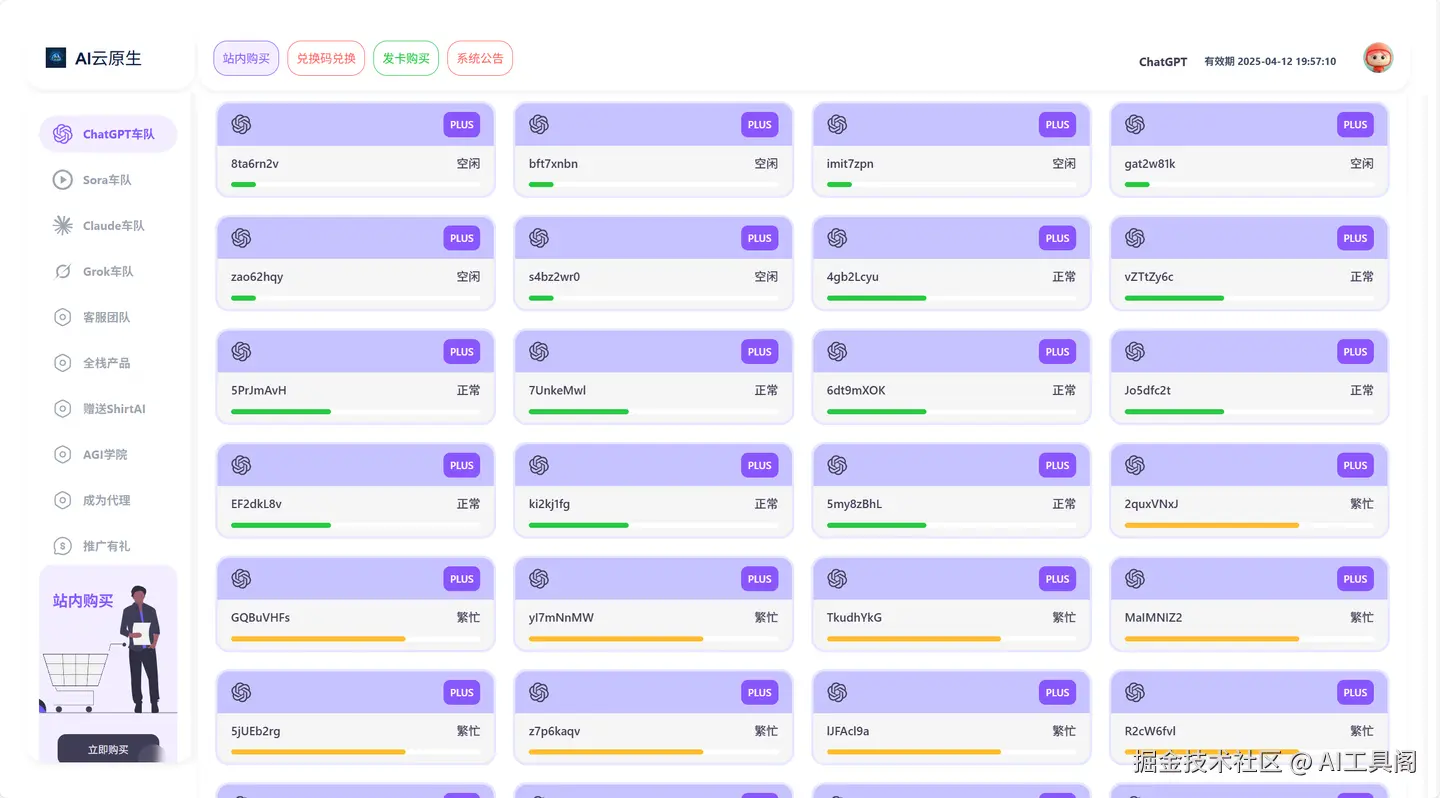The image size is (1440, 798).
Task: Click the green usage bar on 4gb2Lcyu
Action: 876,298
